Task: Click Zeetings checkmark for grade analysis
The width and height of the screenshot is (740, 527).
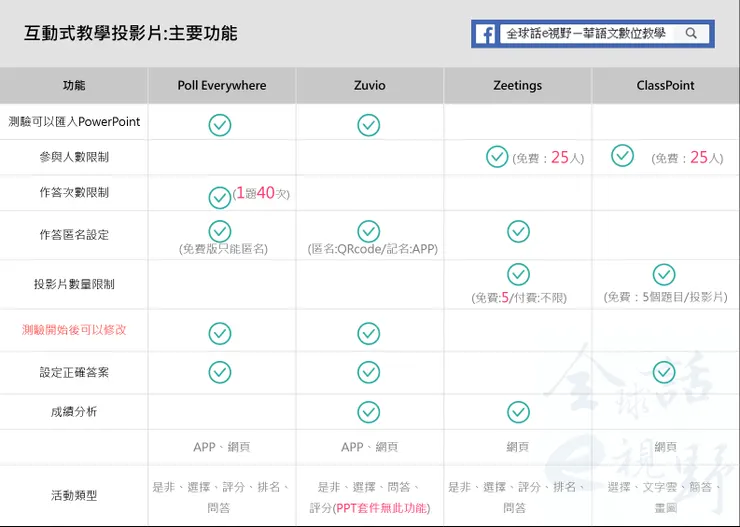Action: [x=518, y=412]
